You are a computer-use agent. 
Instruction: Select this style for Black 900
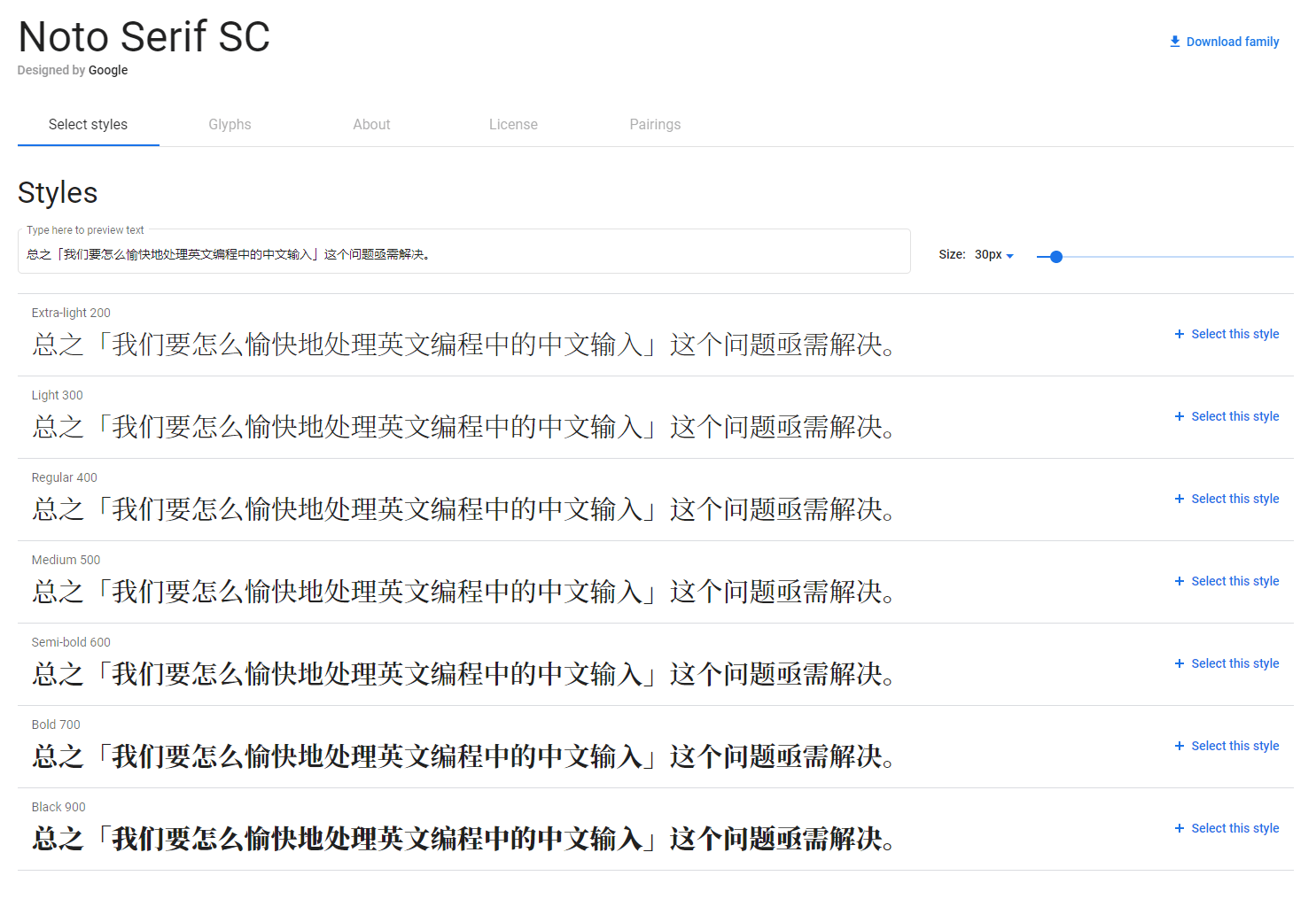(1226, 828)
